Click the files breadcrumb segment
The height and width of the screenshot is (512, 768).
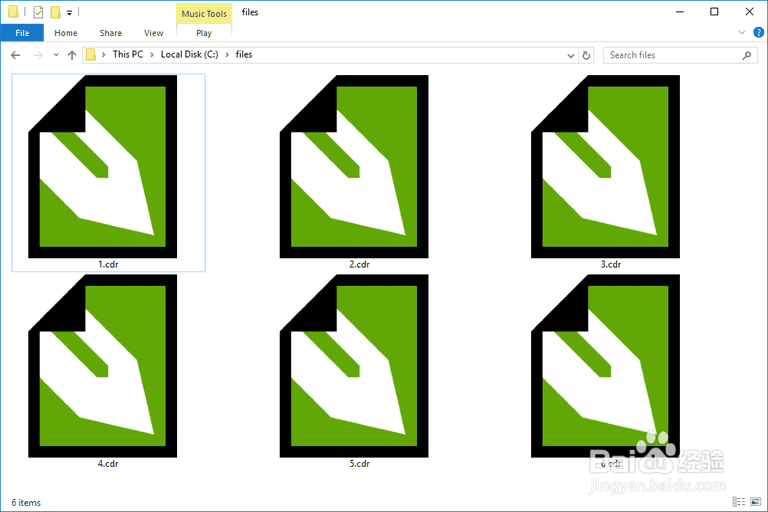point(244,54)
